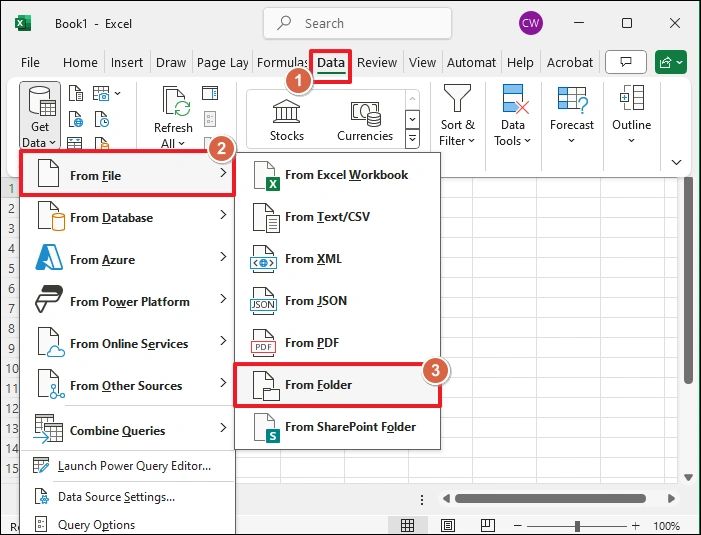
Task: Expand the From Azure submenu
Action: pos(128,259)
